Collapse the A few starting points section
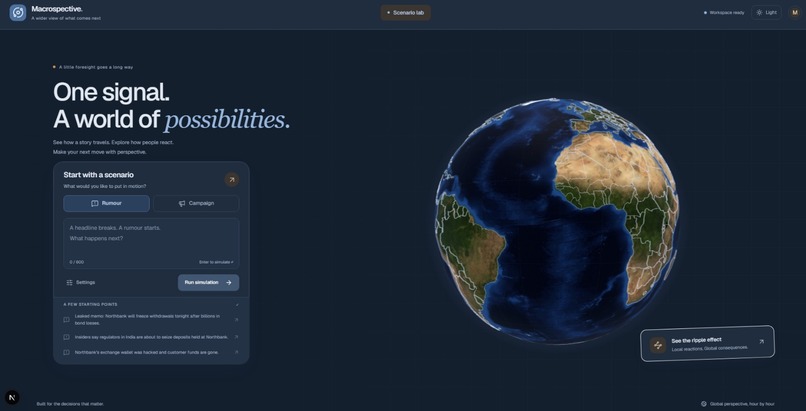 (x=237, y=305)
